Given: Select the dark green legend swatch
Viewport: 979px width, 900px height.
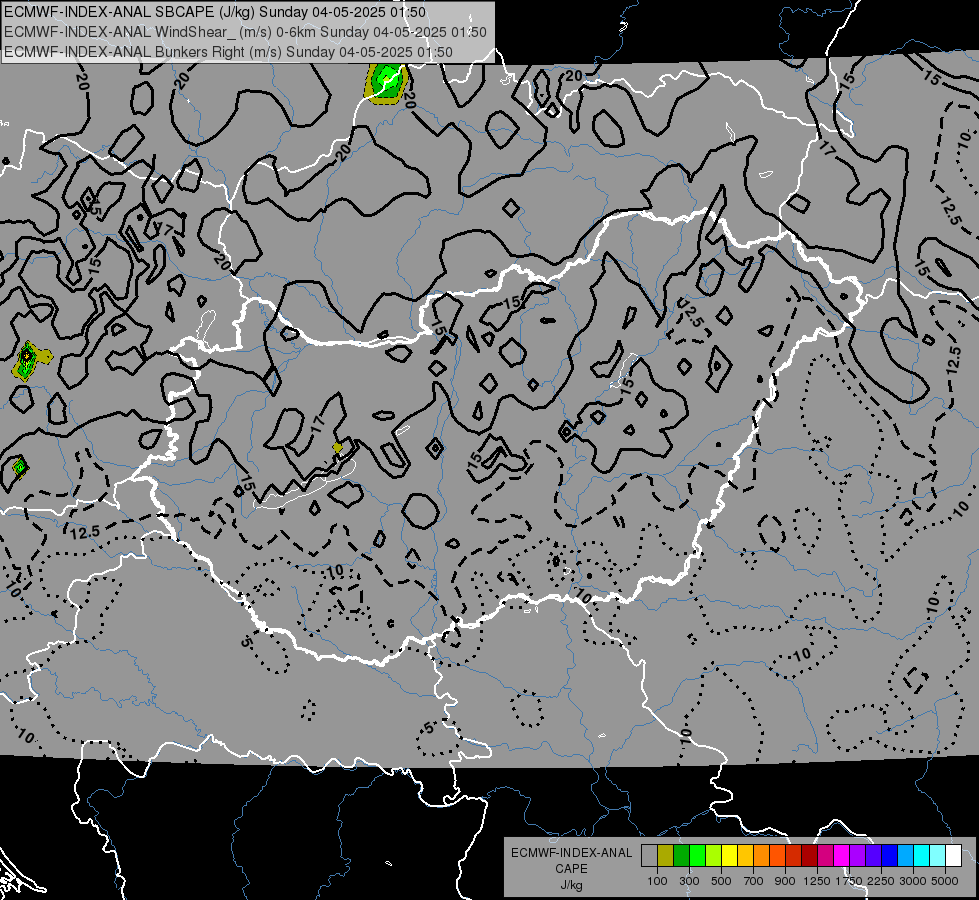Looking at the screenshot, I should tap(681, 856).
